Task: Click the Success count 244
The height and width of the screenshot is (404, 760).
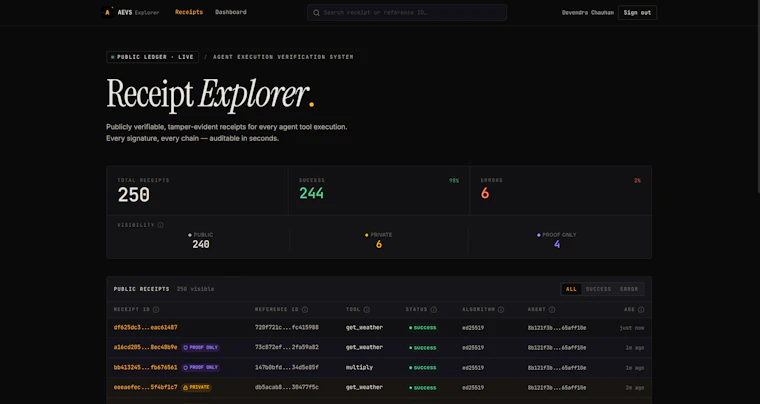Action: [311, 194]
